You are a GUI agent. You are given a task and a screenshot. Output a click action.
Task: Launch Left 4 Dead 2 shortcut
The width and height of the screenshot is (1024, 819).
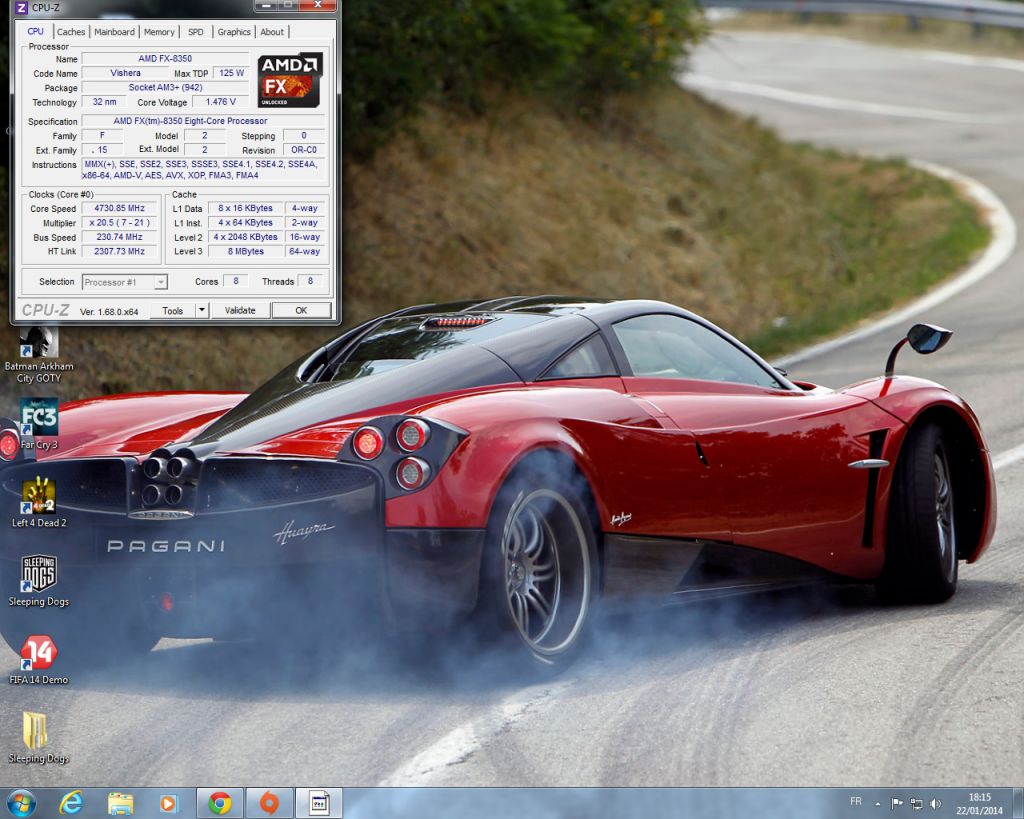(39, 502)
